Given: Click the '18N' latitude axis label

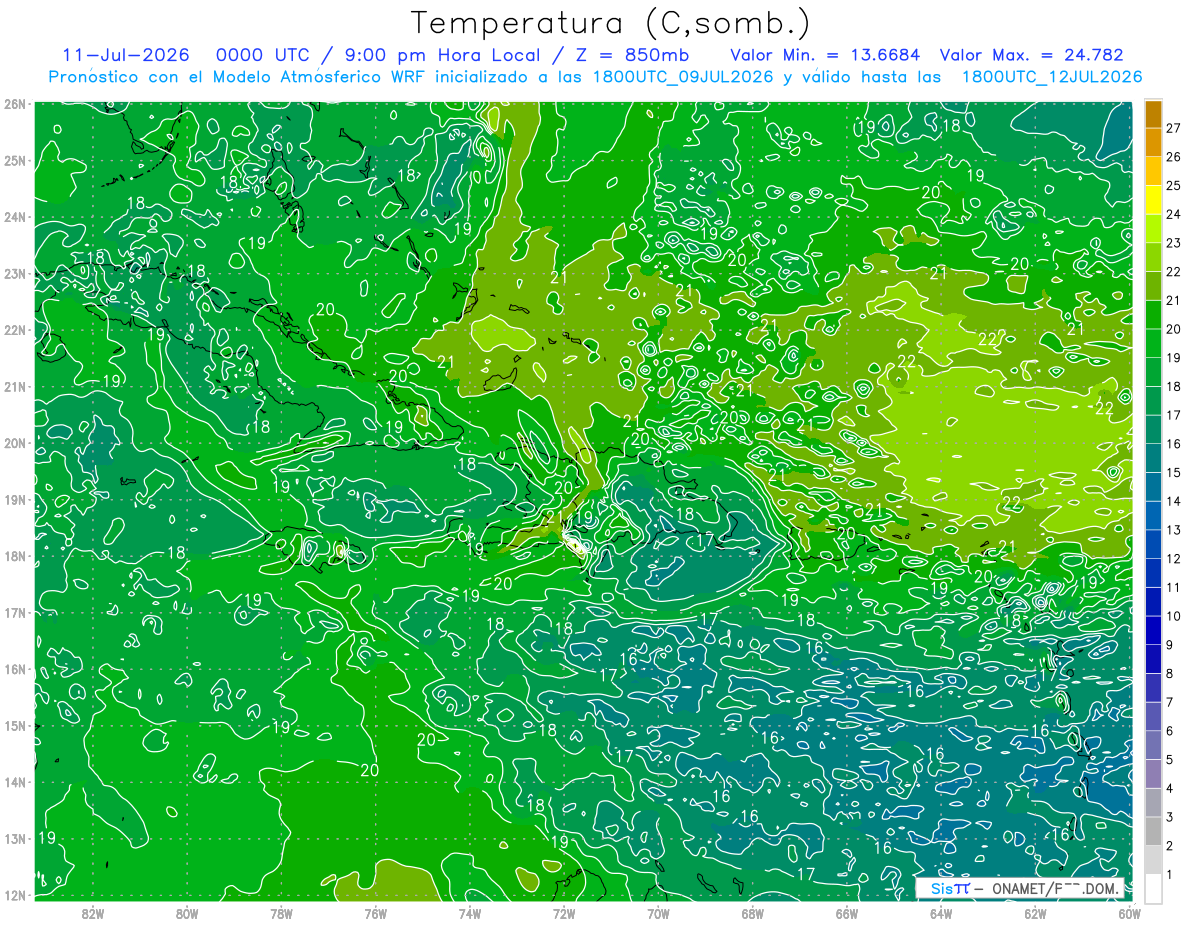Looking at the screenshot, I should [14, 555].
